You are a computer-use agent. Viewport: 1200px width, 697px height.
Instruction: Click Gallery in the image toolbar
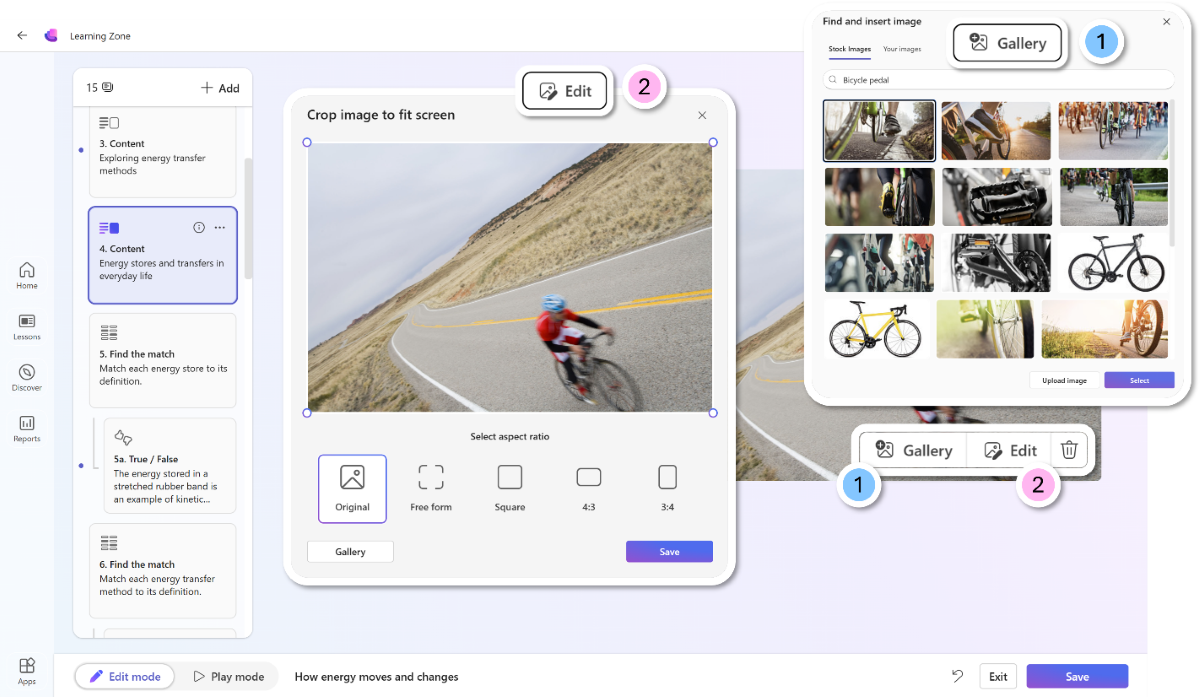914,450
